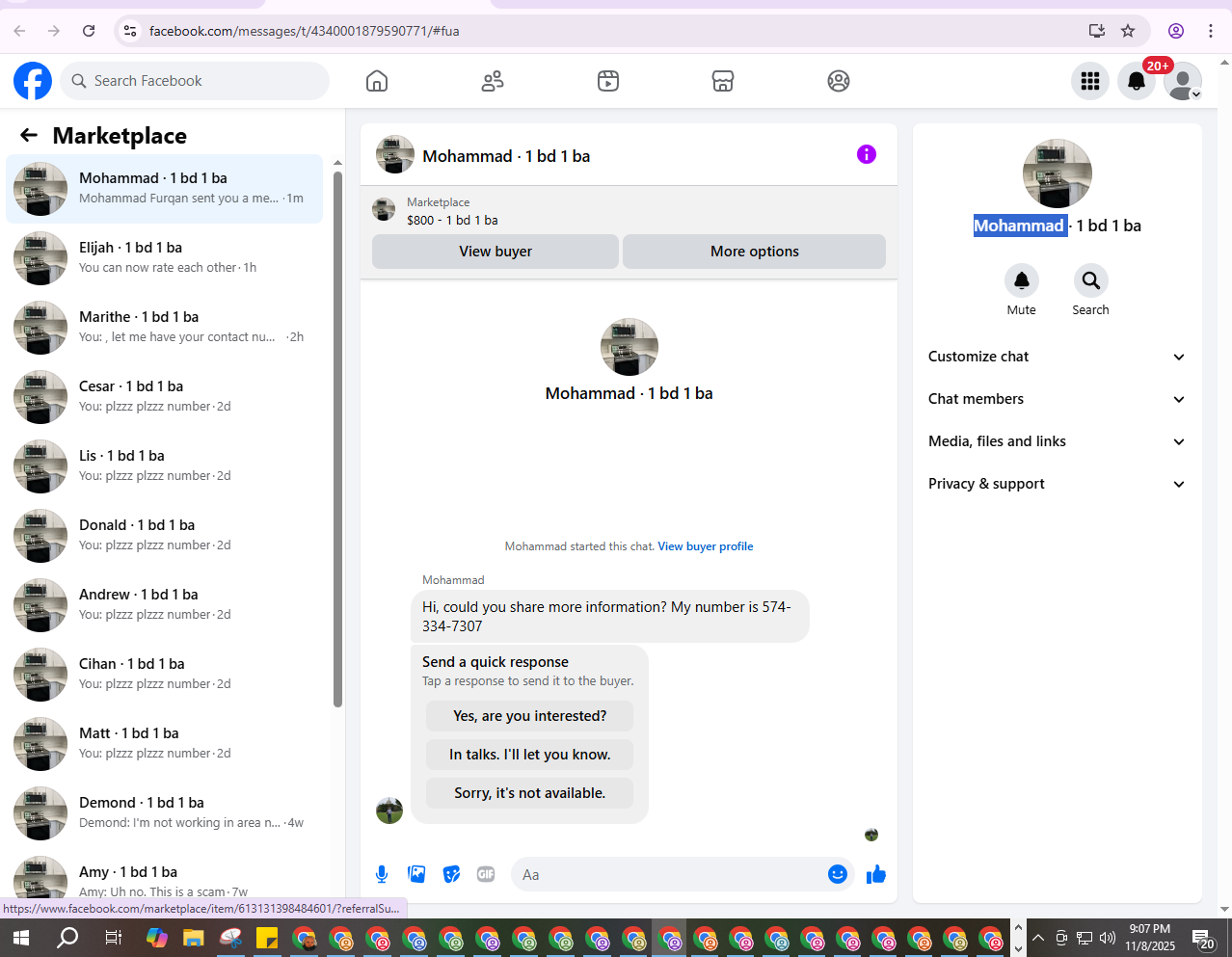Click the message input field Aa

pos(669,874)
